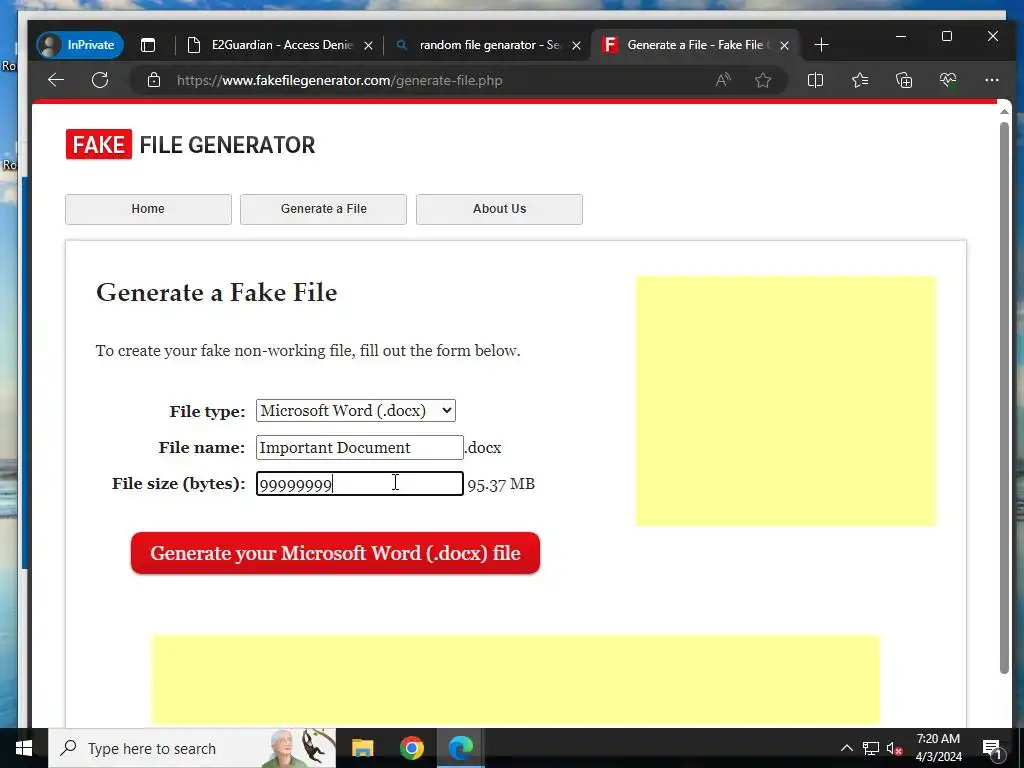This screenshot has width=1024, height=768.
Task: Open Read aloud from address bar
Action: (x=723, y=80)
